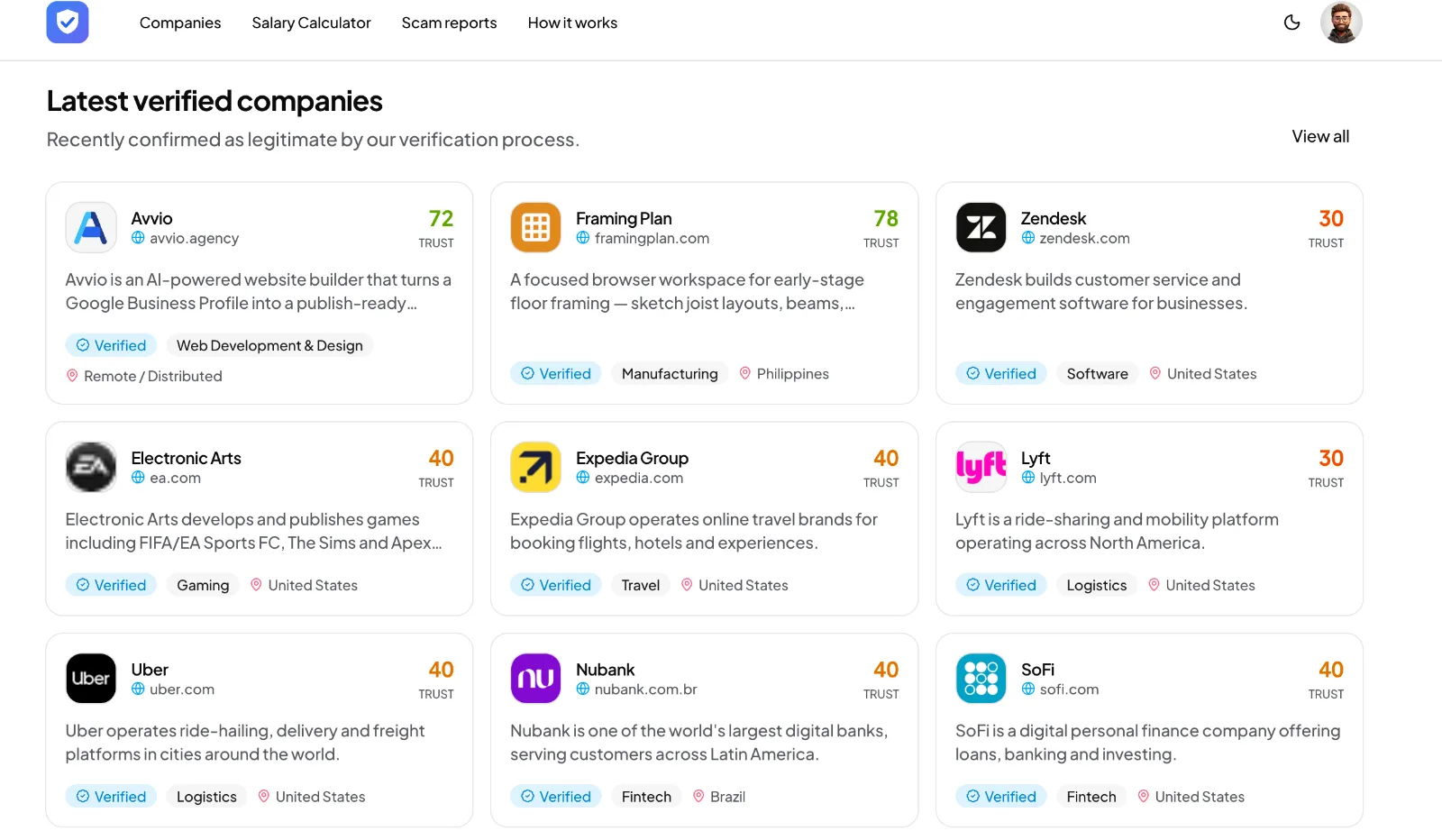1442x840 pixels.
Task: Click the Logistics tag on Uber card
Action: click(206, 797)
